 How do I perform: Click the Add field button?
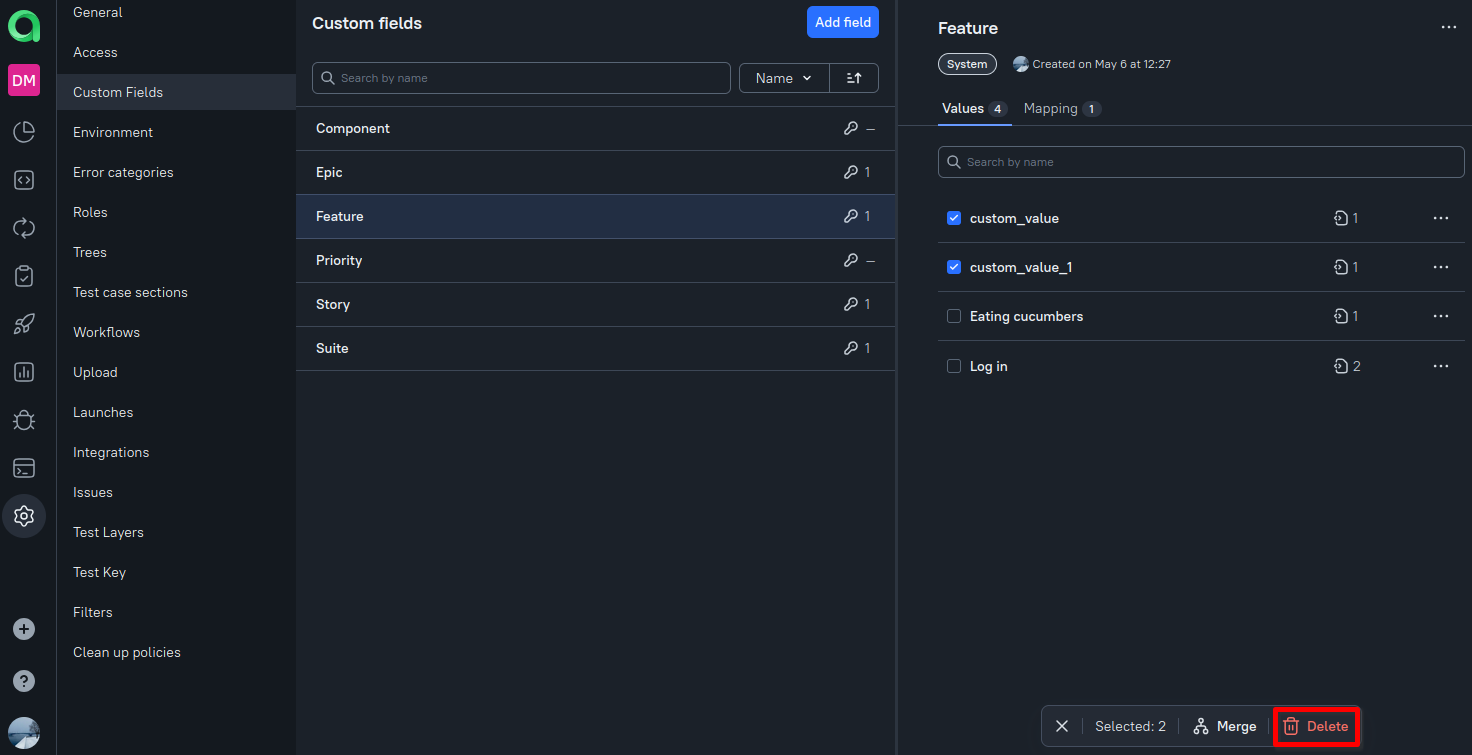click(842, 22)
